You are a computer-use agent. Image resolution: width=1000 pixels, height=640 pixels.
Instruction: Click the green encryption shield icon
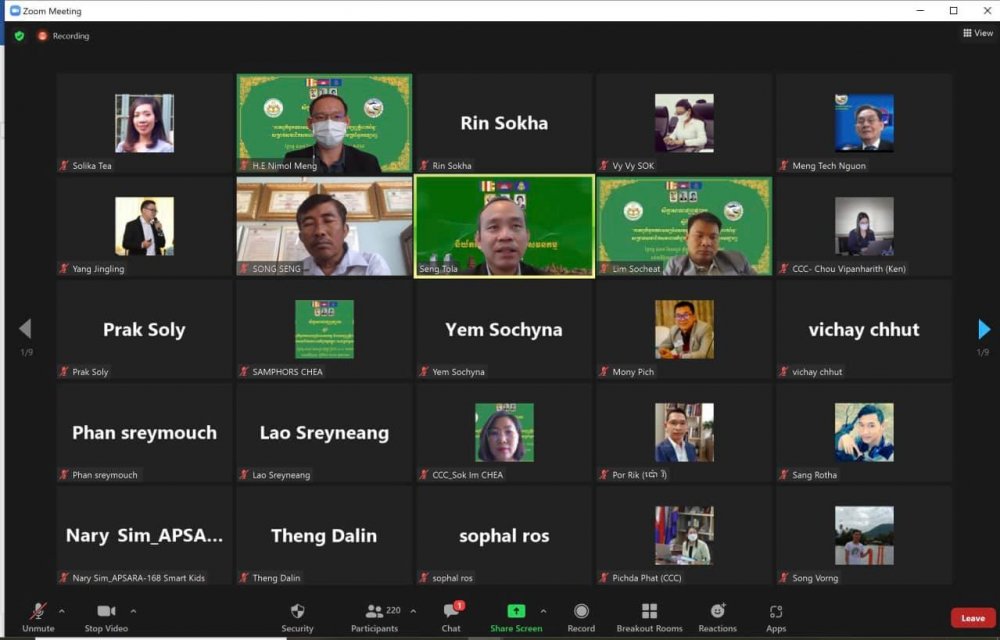[x=19, y=36]
